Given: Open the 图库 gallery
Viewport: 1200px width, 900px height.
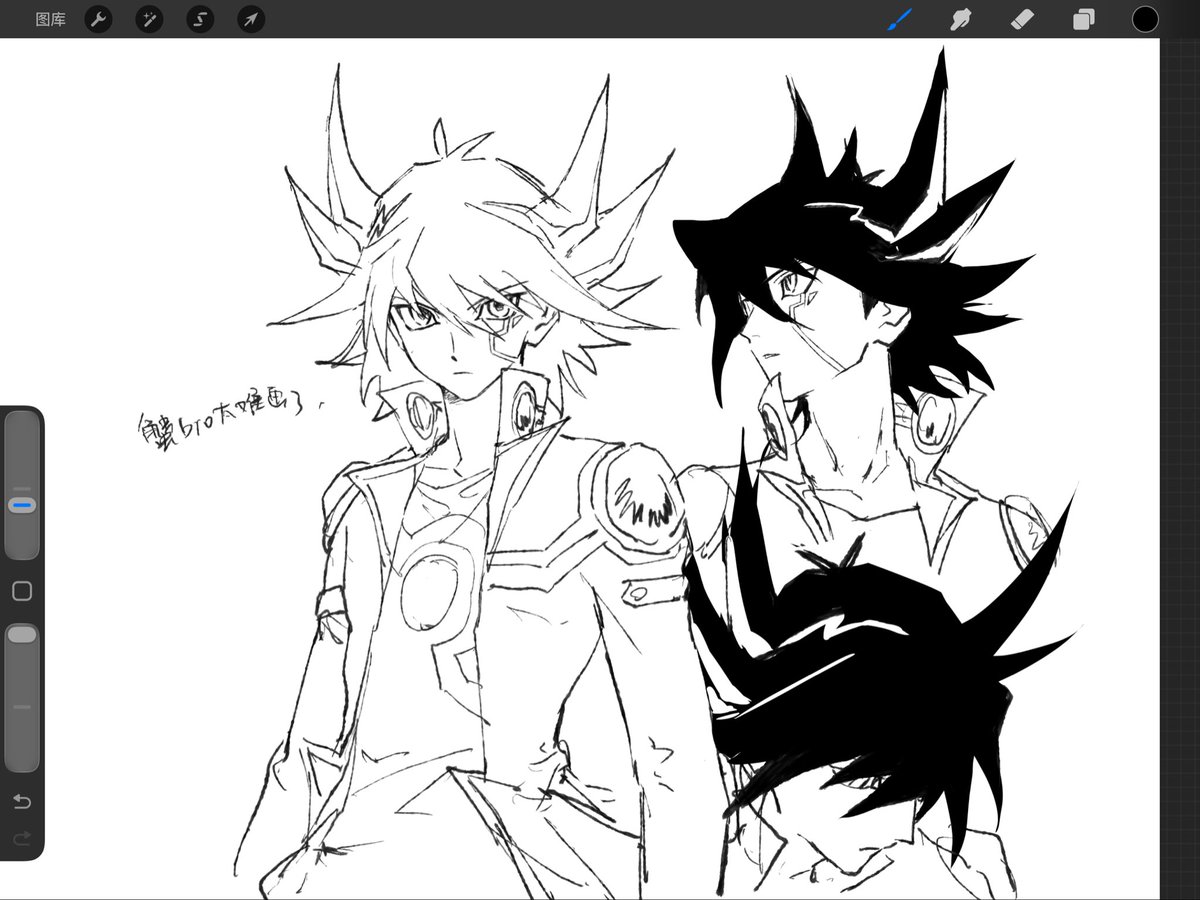Looking at the screenshot, I should point(50,19).
